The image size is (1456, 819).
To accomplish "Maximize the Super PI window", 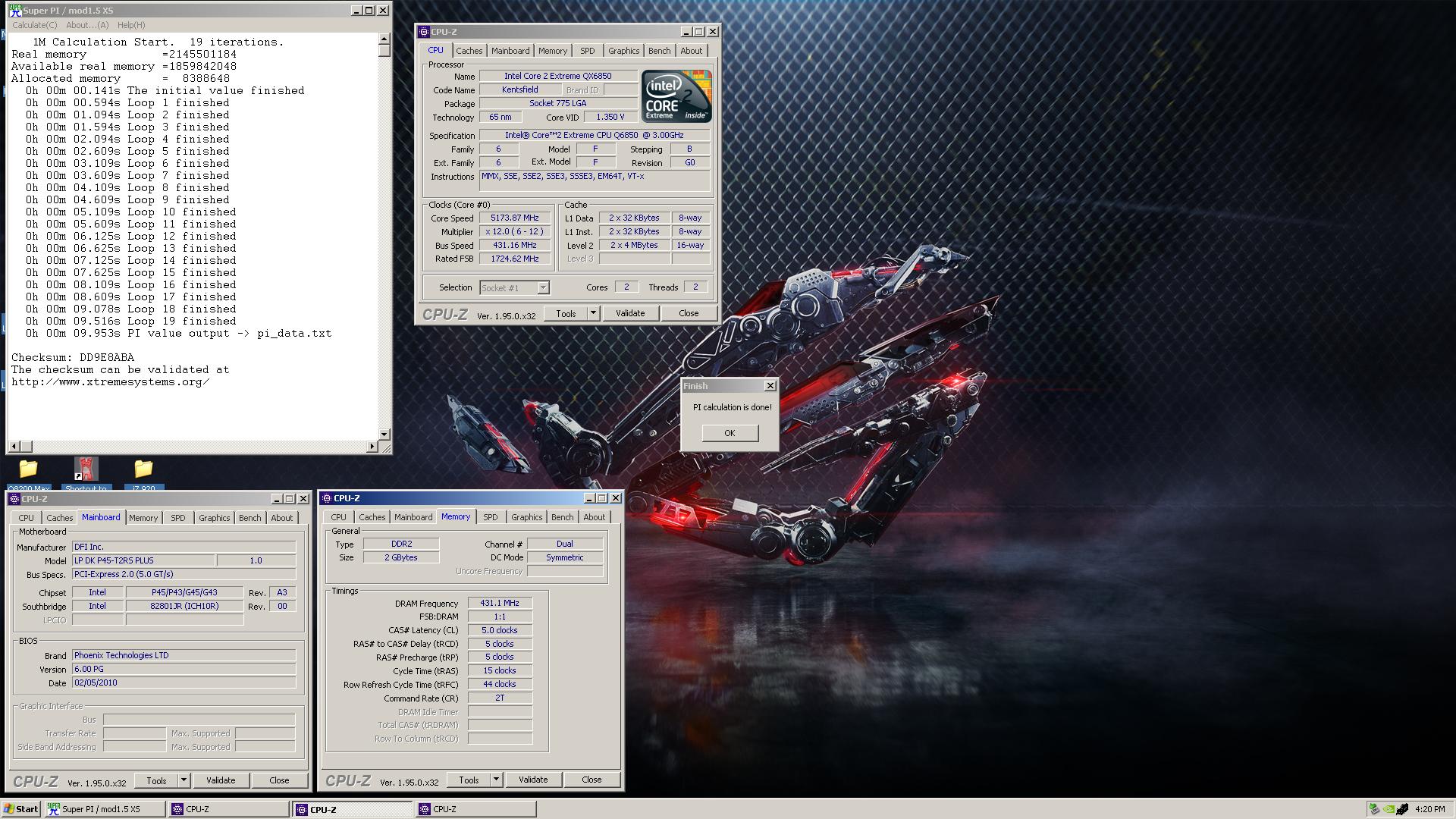I will point(369,11).
